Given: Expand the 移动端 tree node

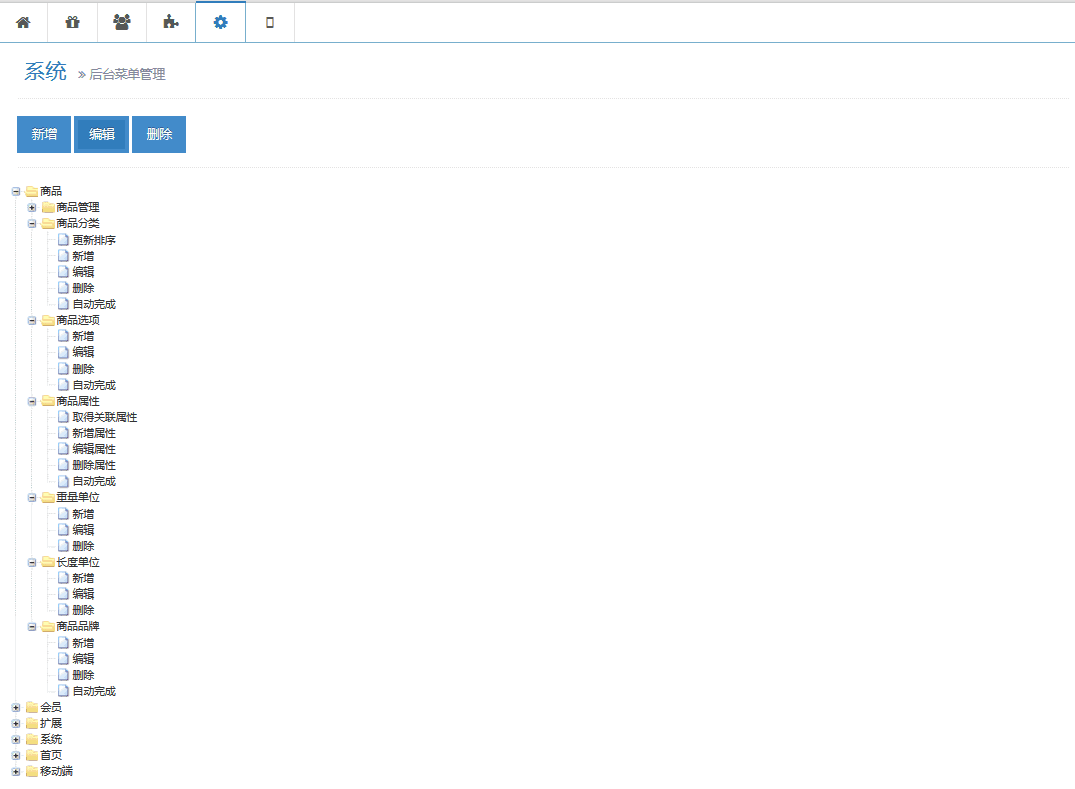Looking at the screenshot, I should pos(16,771).
